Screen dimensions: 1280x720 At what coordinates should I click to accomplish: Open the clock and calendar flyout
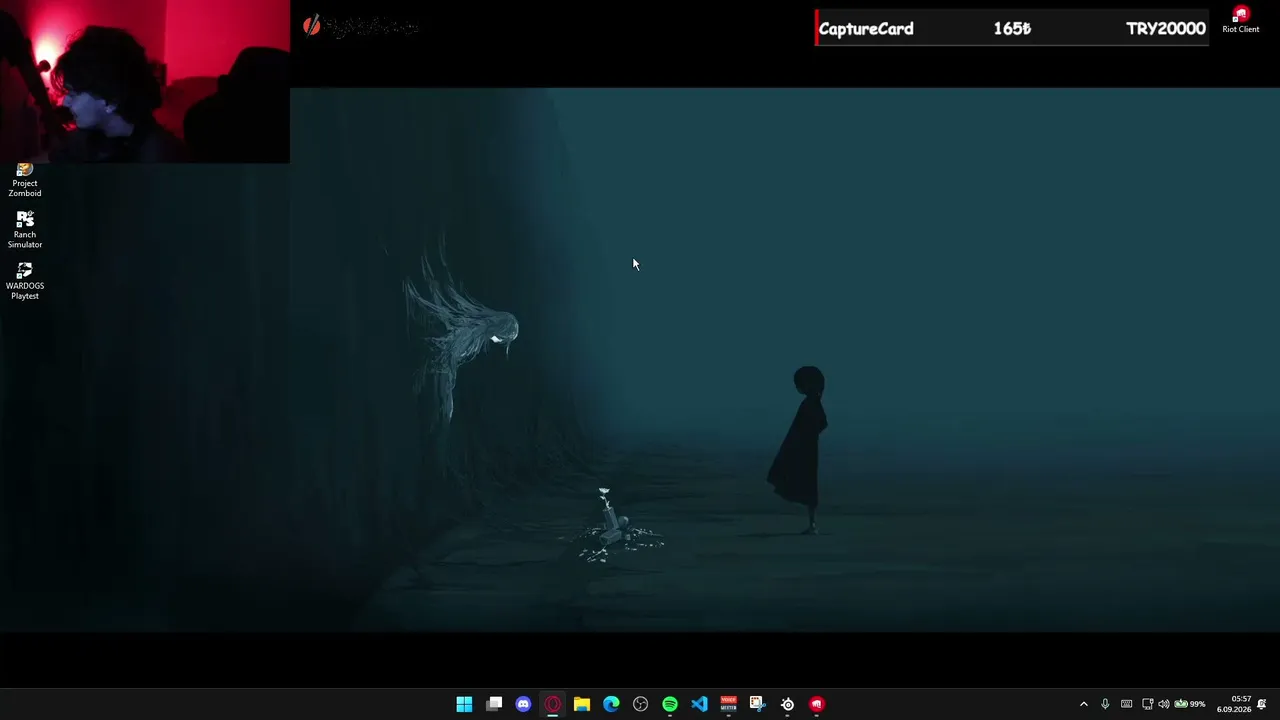pyautogui.click(x=1234, y=704)
